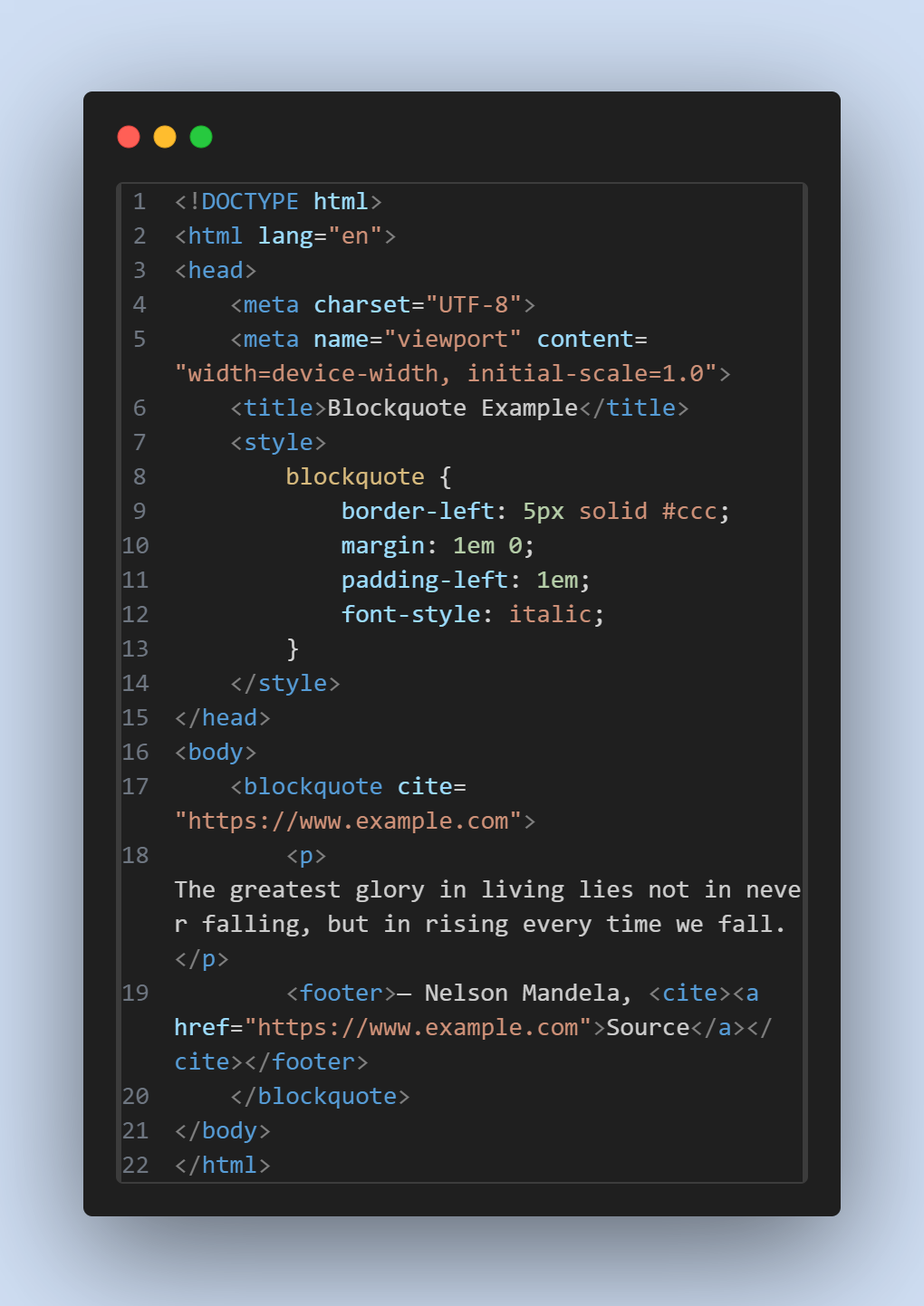This screenshot has width=924, height=1306.
Task: Click the Source link text
Action: 648,1027
